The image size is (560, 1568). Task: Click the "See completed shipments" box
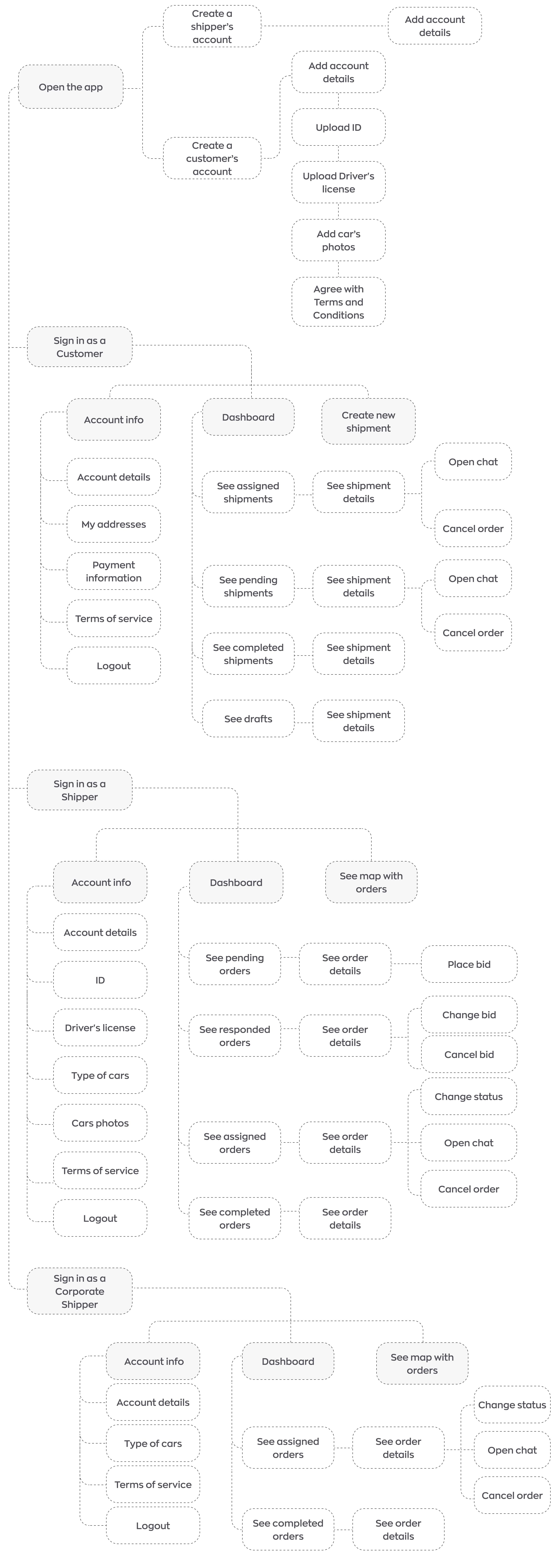click(x=248, y=654)
